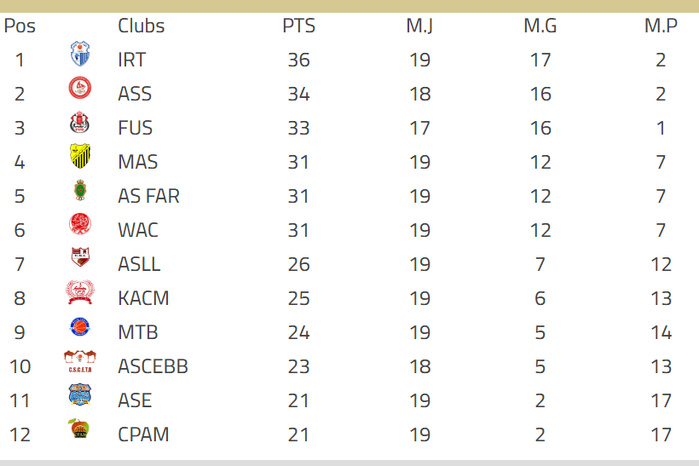Image resolution: width=699 pixels, height=466 pixels.
Task: Click the IRT club logo
Action: [80, 55]
